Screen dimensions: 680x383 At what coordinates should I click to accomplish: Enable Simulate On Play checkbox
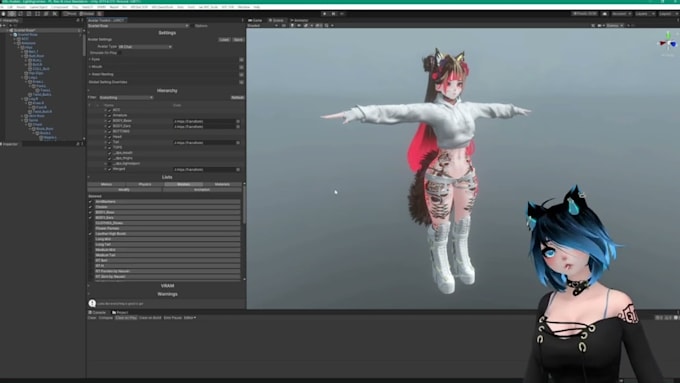click(119, 53)
